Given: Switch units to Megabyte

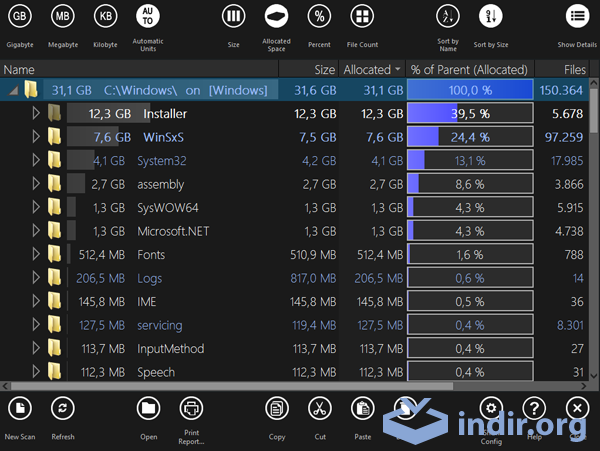Looking at the screenshot, I should pos(62,16).
